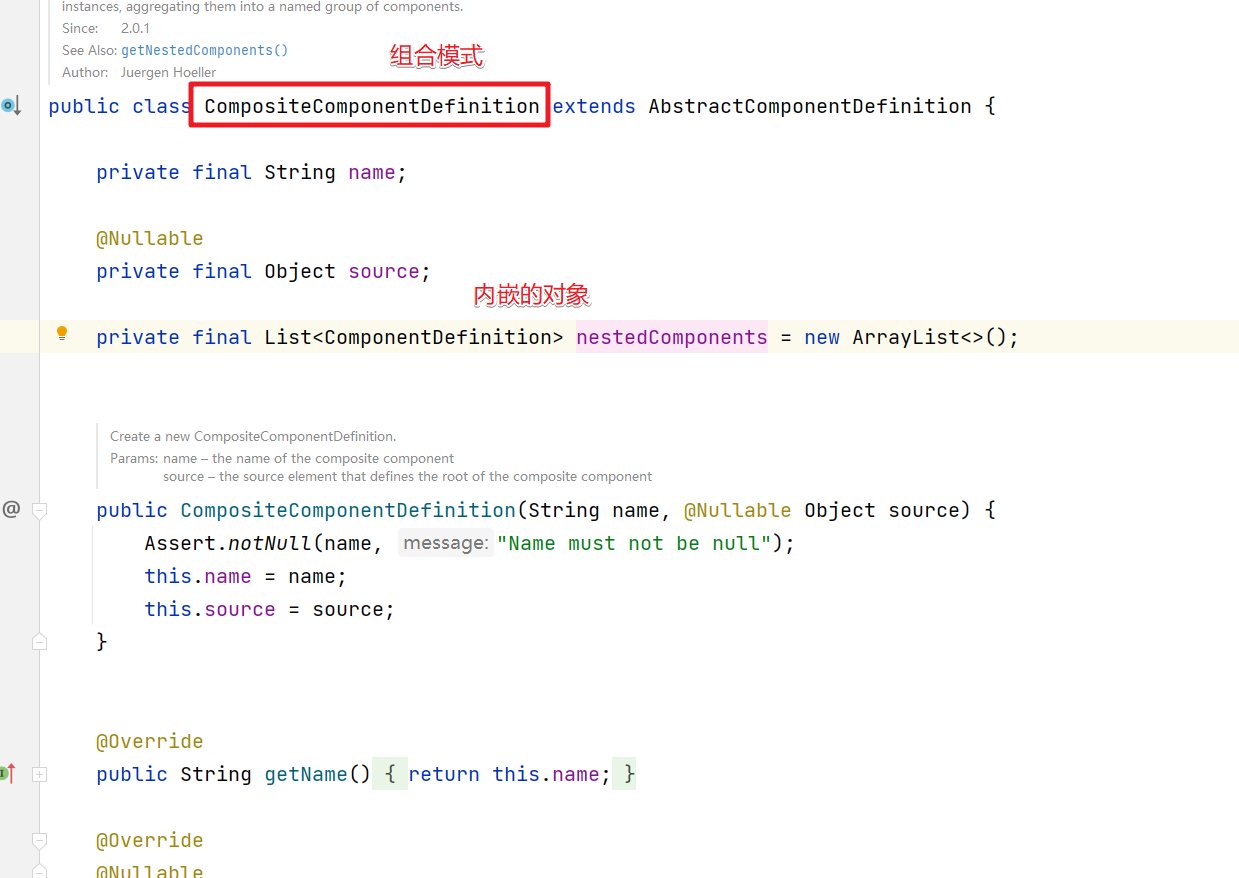Click the @Nullable annotation above Object source field
The image size is (1239, 878).
(150, 238)
